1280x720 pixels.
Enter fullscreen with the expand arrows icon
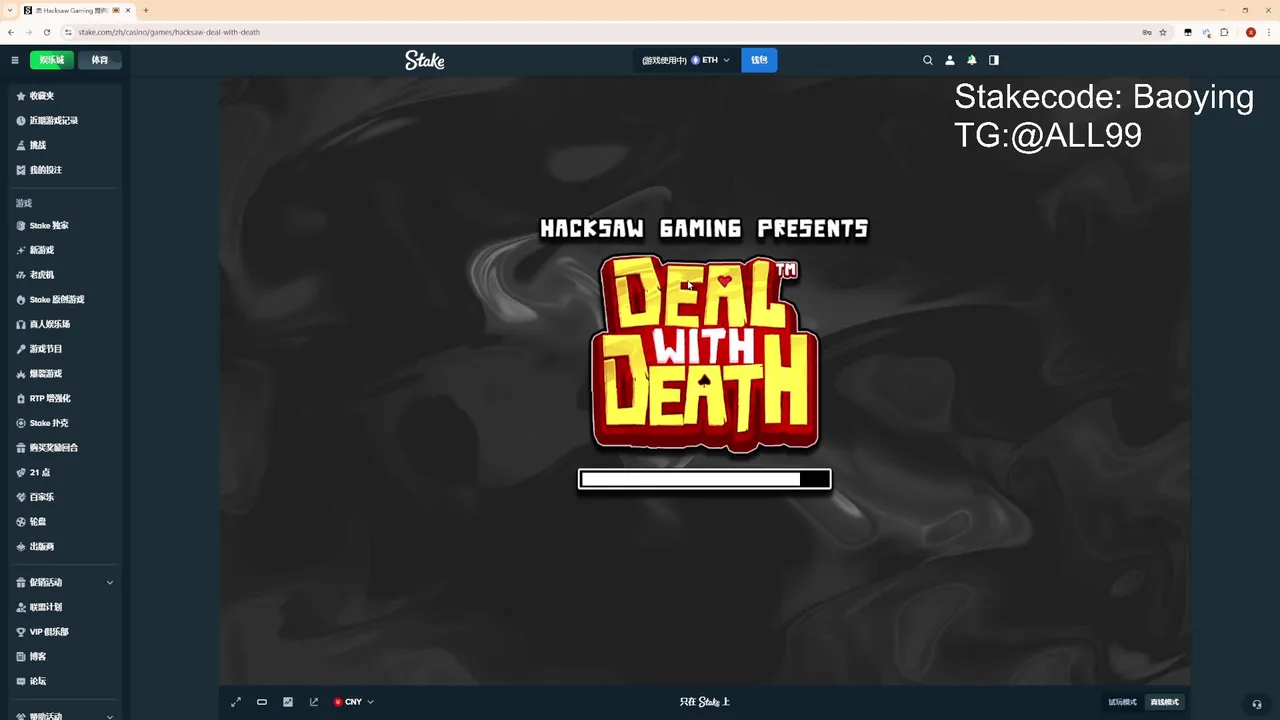click(236, 702)
